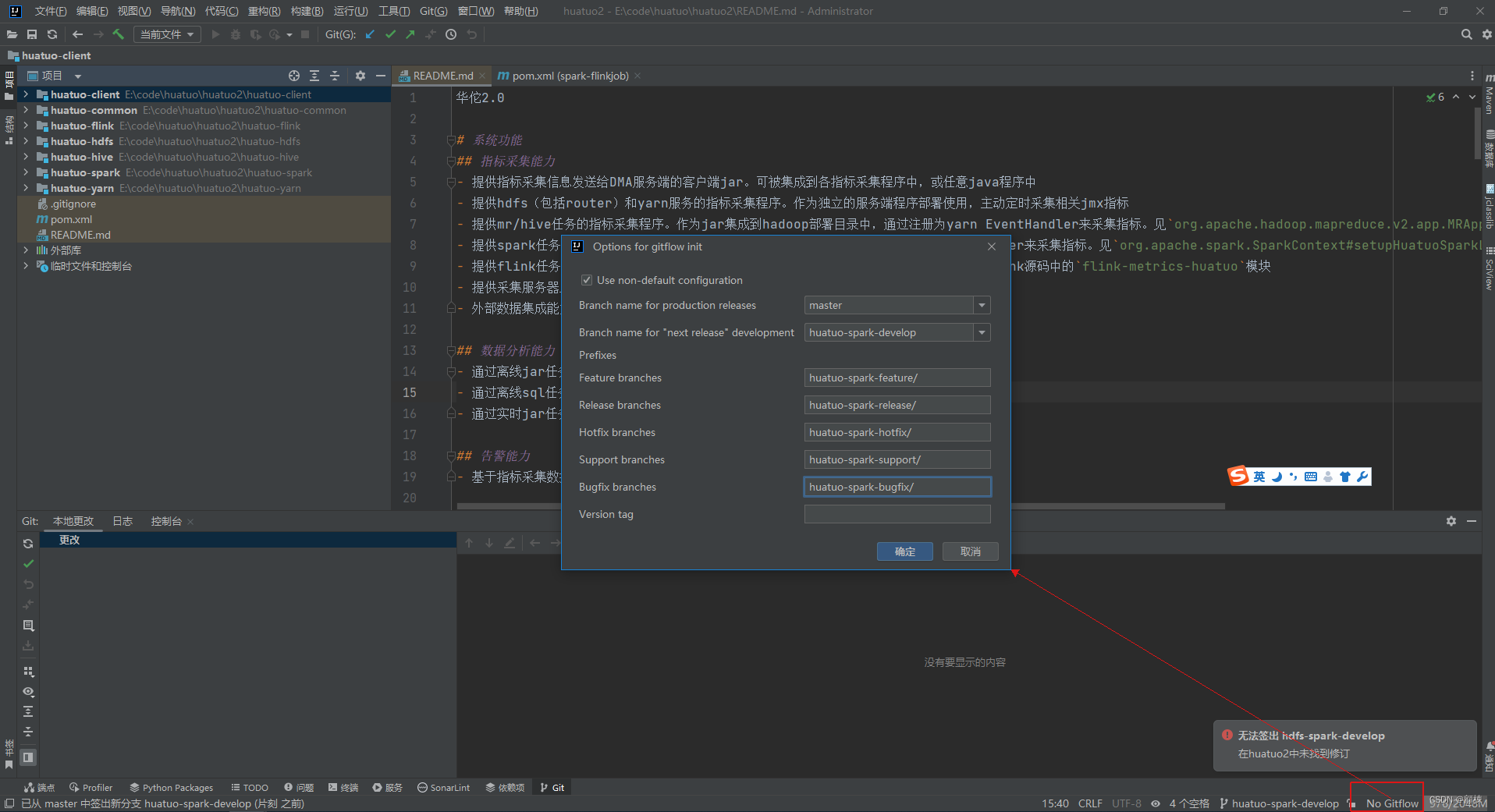This screenshot has width=1495, height=812.
Task: Open the 重构(R) menu
Action: [264, 11]
